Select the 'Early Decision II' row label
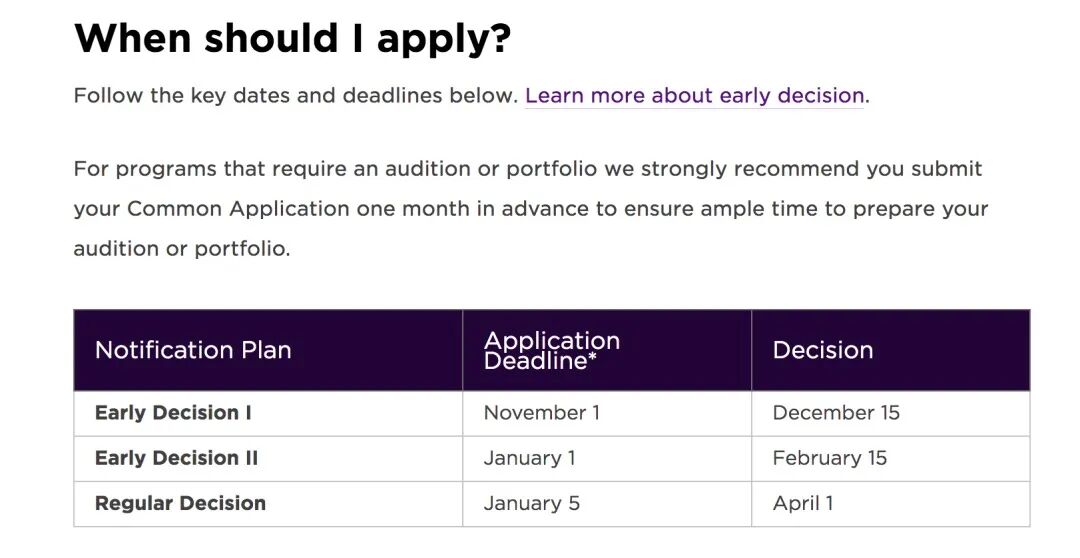 click(176, 458)
